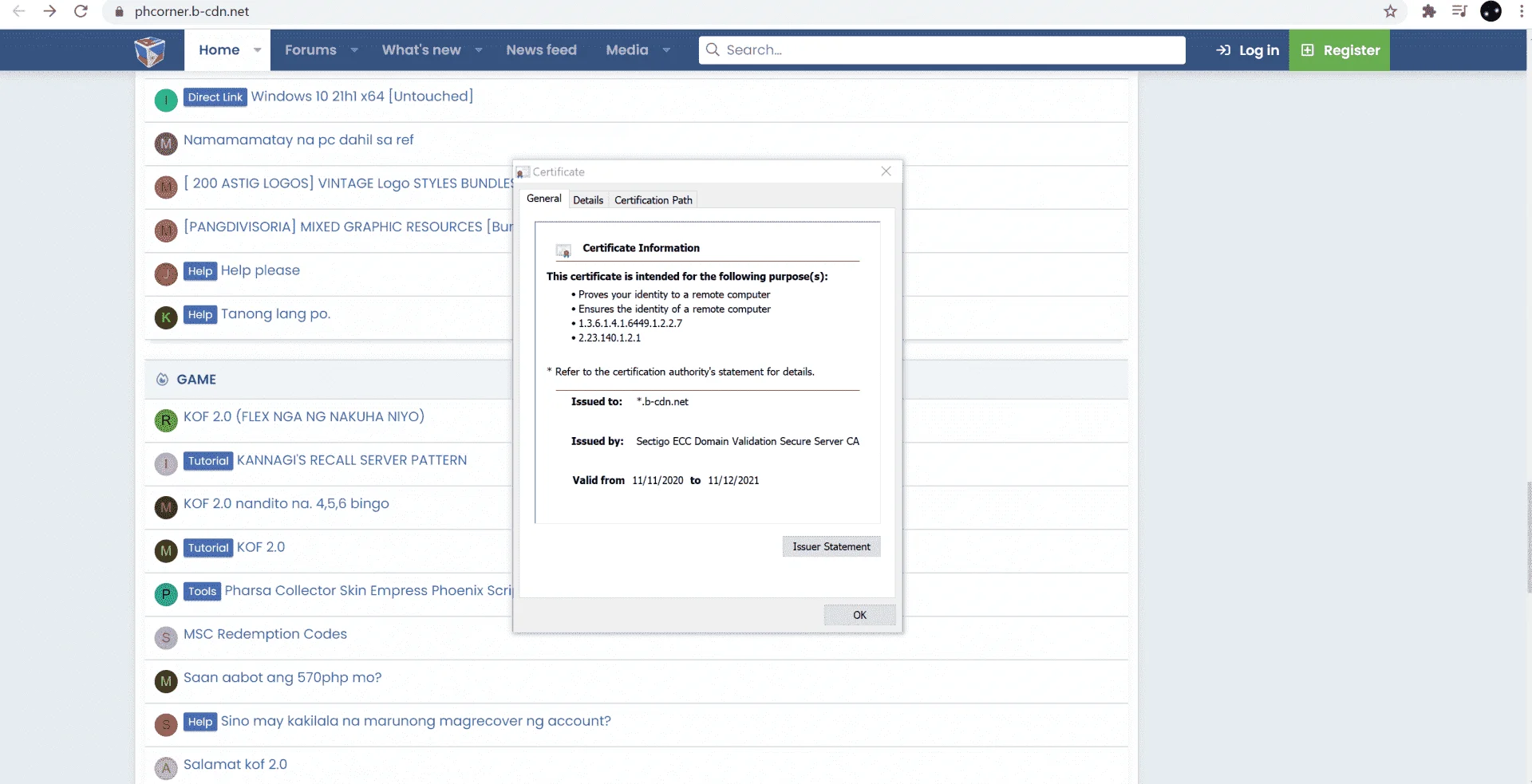Click the avatar beside Help please thread
This screenshot has width=1532, height=784.
pyautogui.click(x=166, y=274)
